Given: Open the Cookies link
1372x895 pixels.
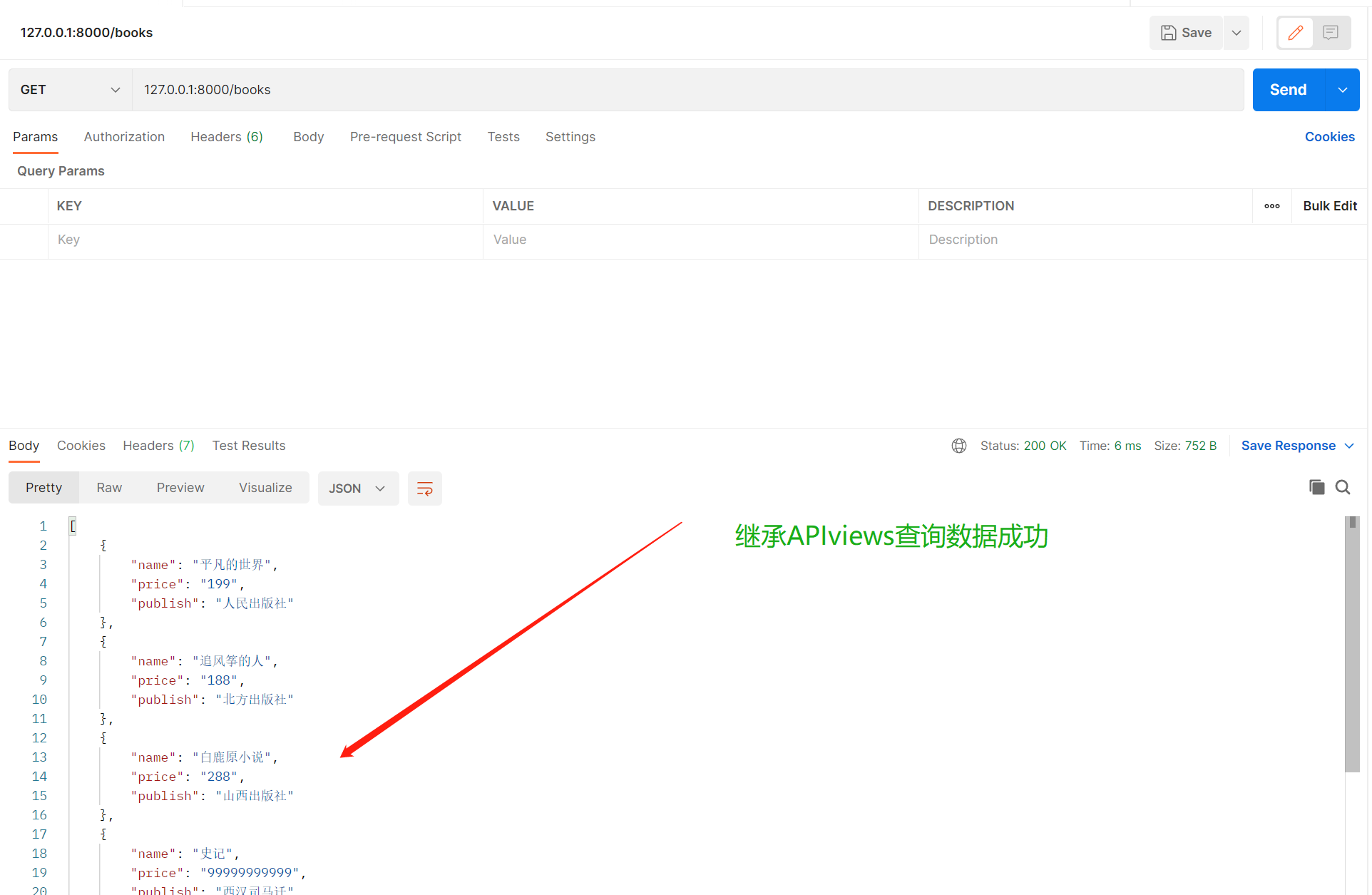Looking at the screenshot, I should [1329, 137].
